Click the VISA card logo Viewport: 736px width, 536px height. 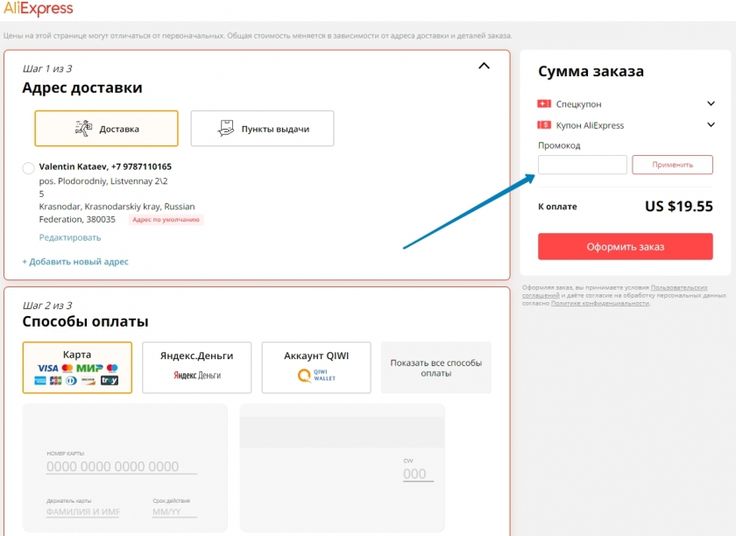point(47,368)
